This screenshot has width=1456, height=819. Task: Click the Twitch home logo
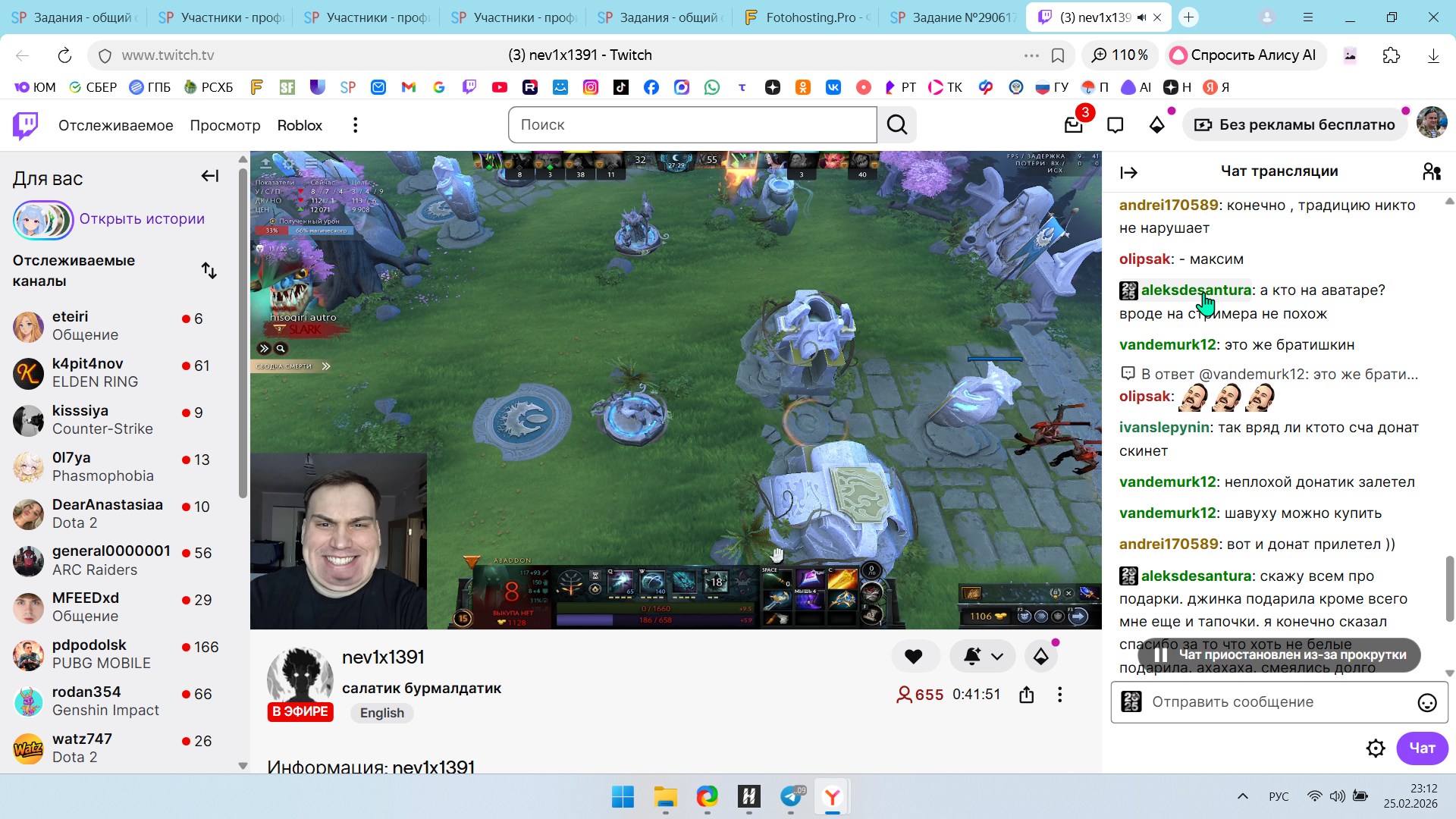point(26,125)
